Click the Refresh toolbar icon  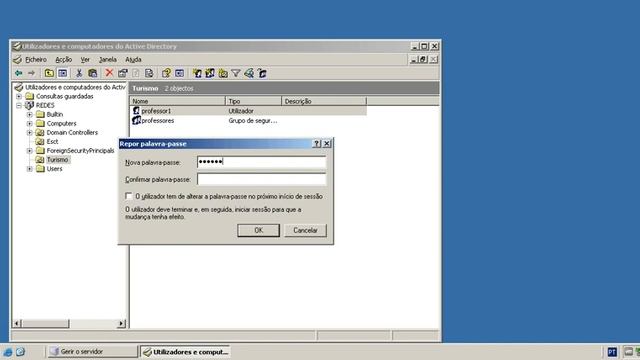point(136,73)
